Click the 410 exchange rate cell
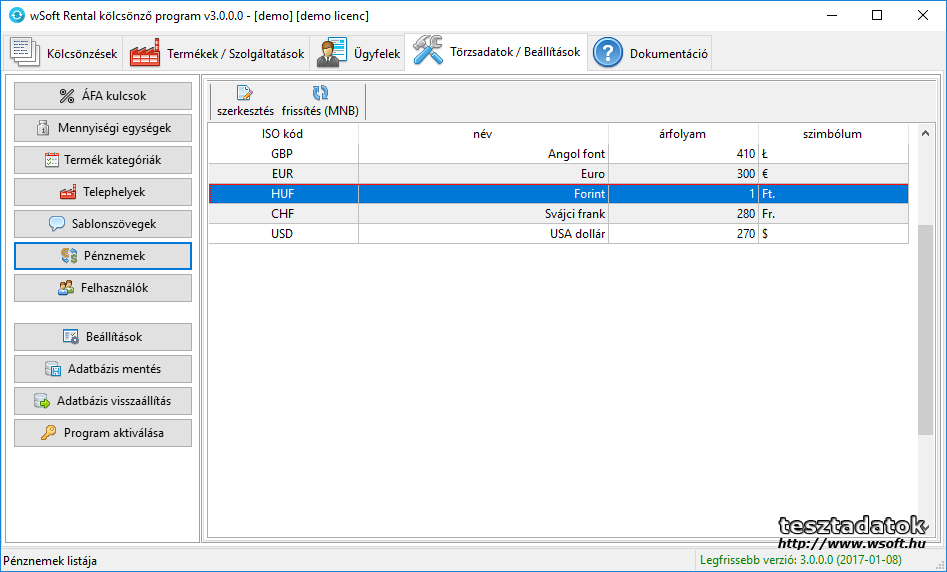 click(683, 154)
